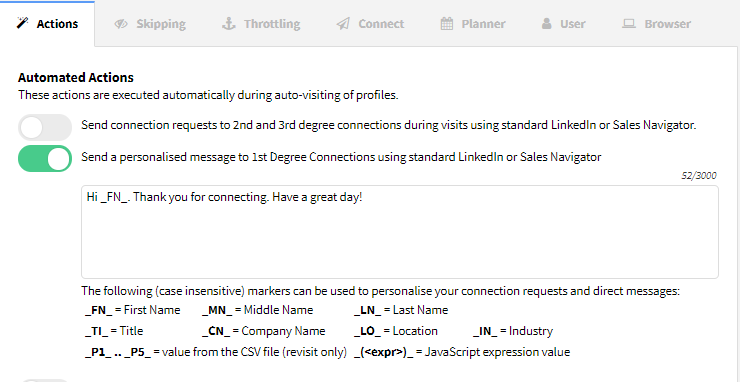Click the magic wand Actions icon
Screen dimensions: 740x382
22,23
